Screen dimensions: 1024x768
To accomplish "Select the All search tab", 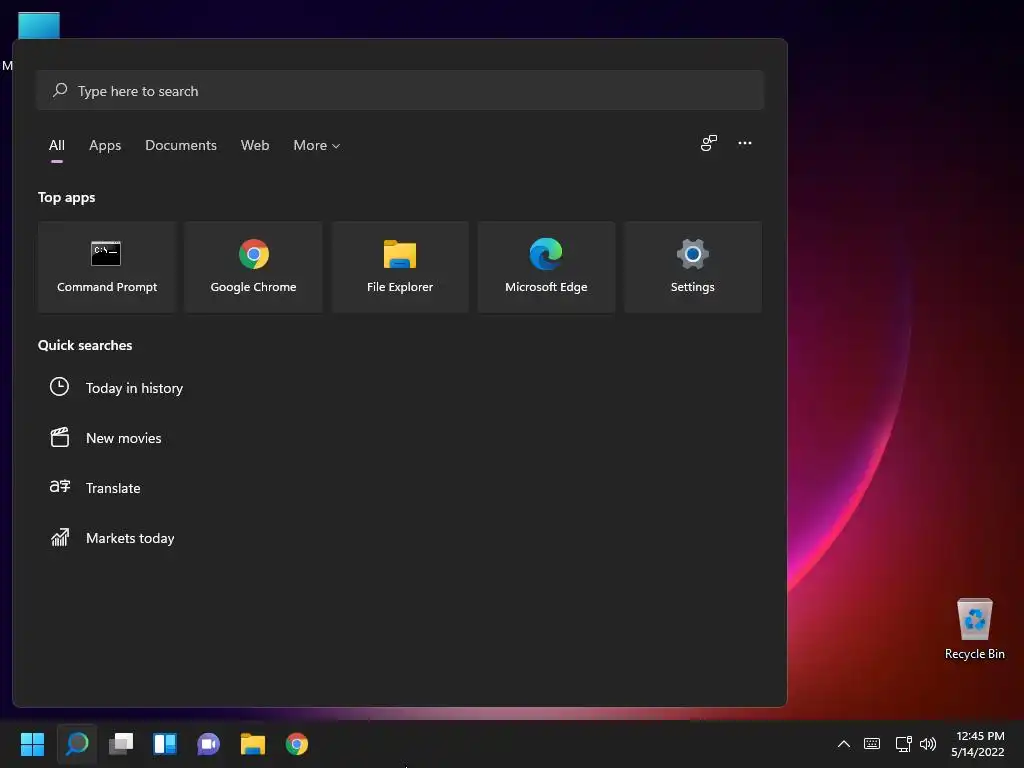I will 57,145.
